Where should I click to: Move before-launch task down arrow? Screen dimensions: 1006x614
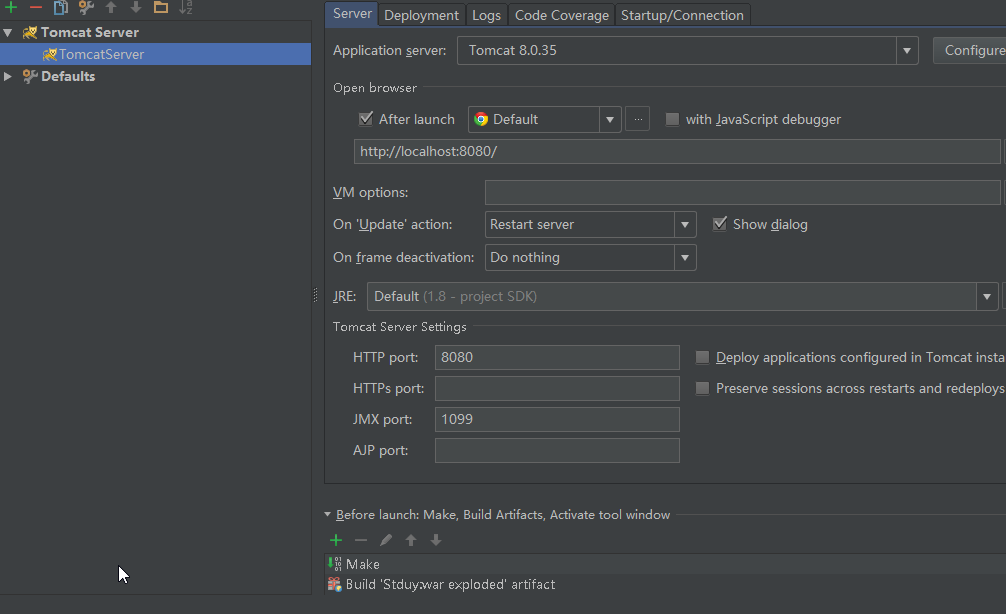[436, 540]
